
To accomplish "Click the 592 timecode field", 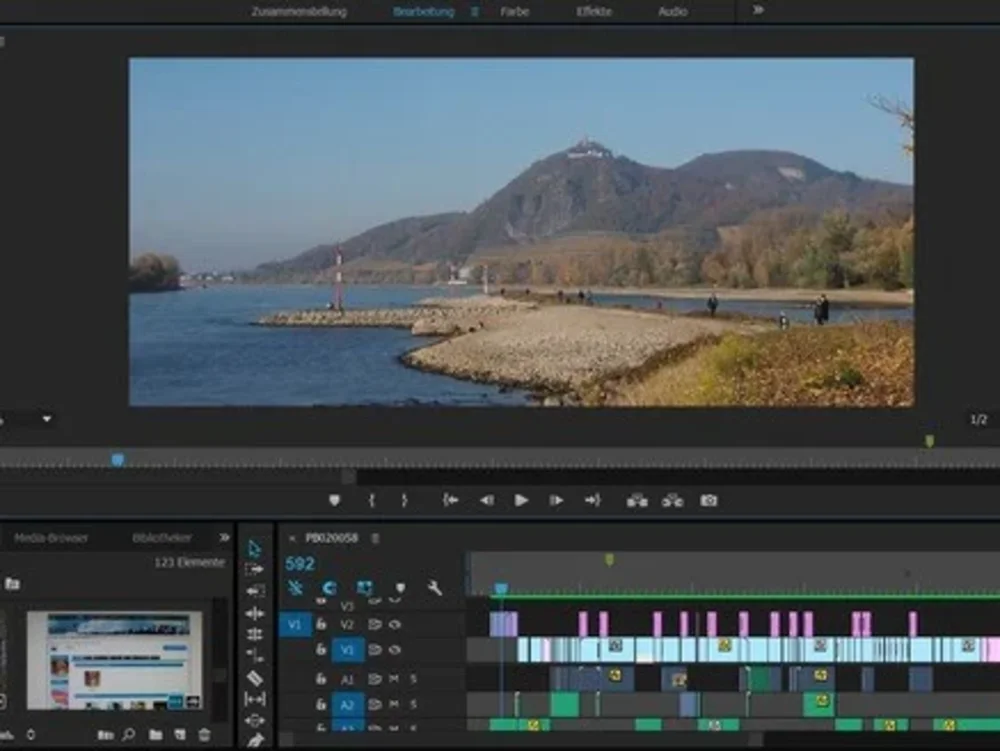I will pos(300,564).
